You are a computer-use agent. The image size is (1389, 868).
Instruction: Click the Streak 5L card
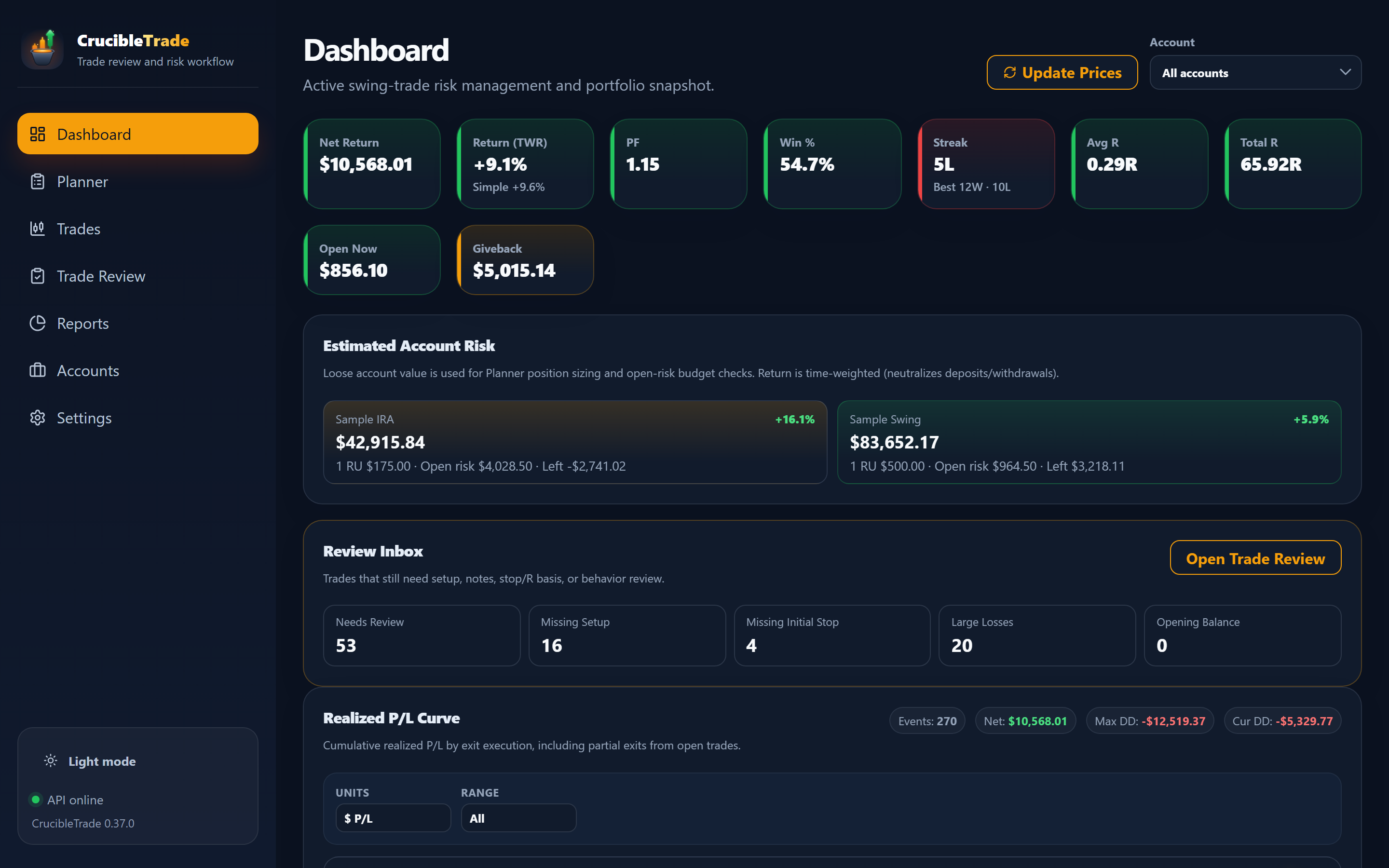(x=985, y=163)
